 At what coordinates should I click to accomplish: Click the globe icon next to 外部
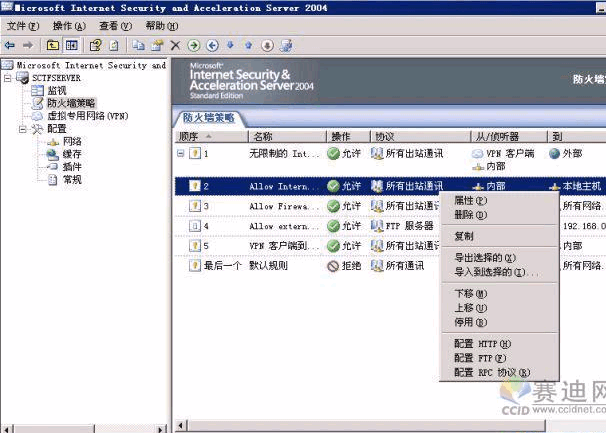[x=554, y=153]
